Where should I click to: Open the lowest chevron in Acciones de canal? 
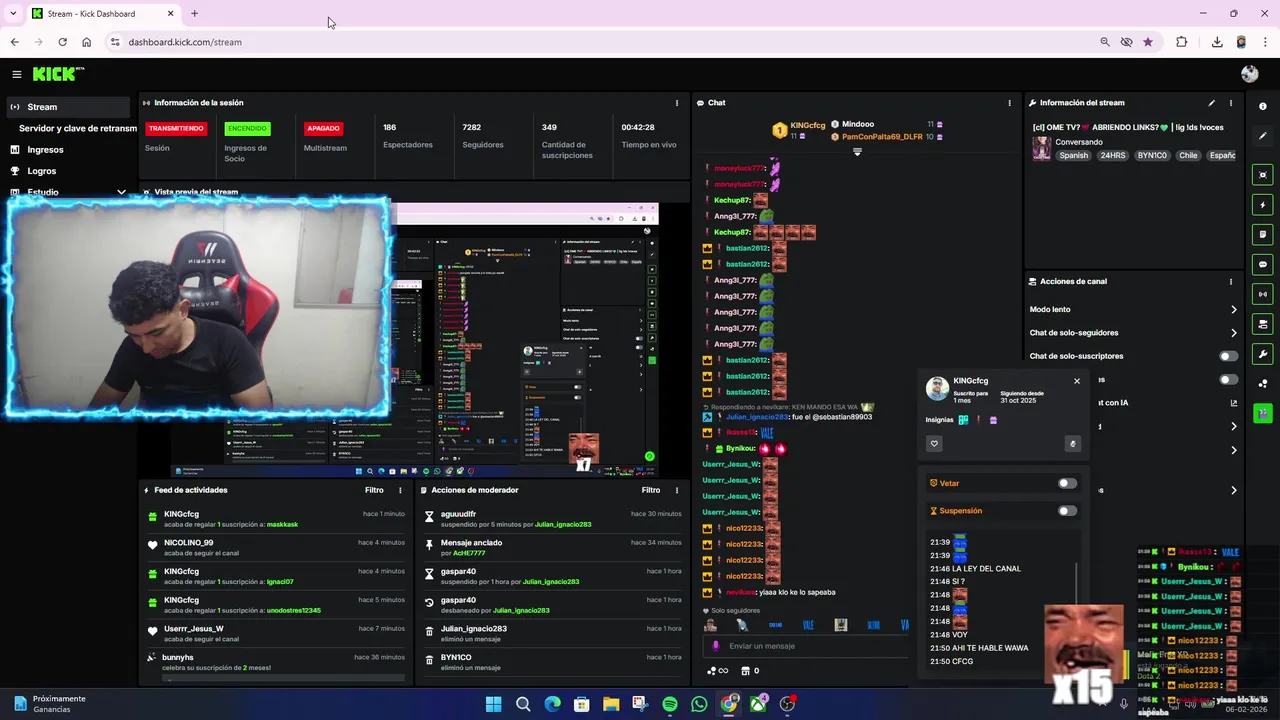tap(1233, 490)
